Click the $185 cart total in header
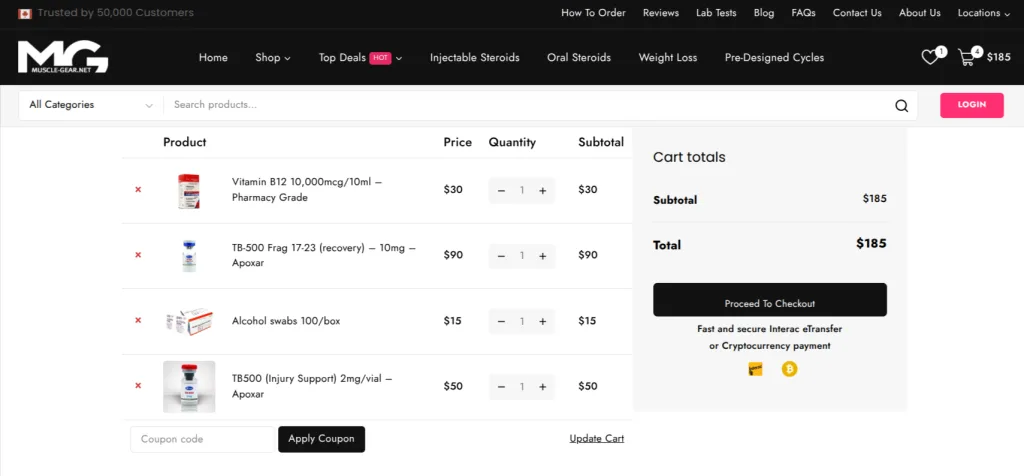 click(x=999, y=57)
